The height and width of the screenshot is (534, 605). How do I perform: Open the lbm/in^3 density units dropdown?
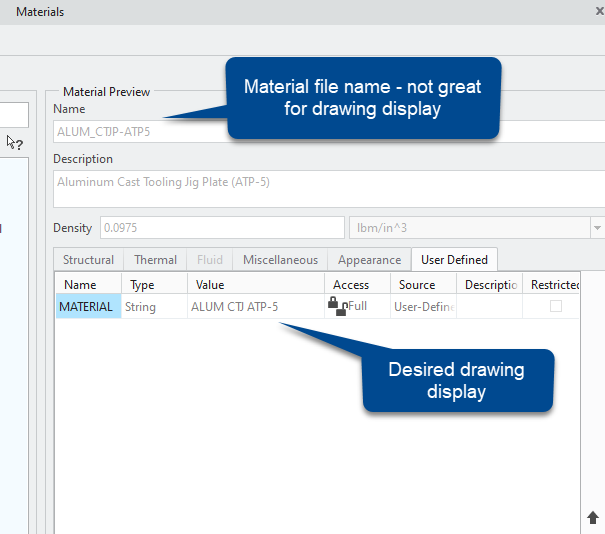597,228
